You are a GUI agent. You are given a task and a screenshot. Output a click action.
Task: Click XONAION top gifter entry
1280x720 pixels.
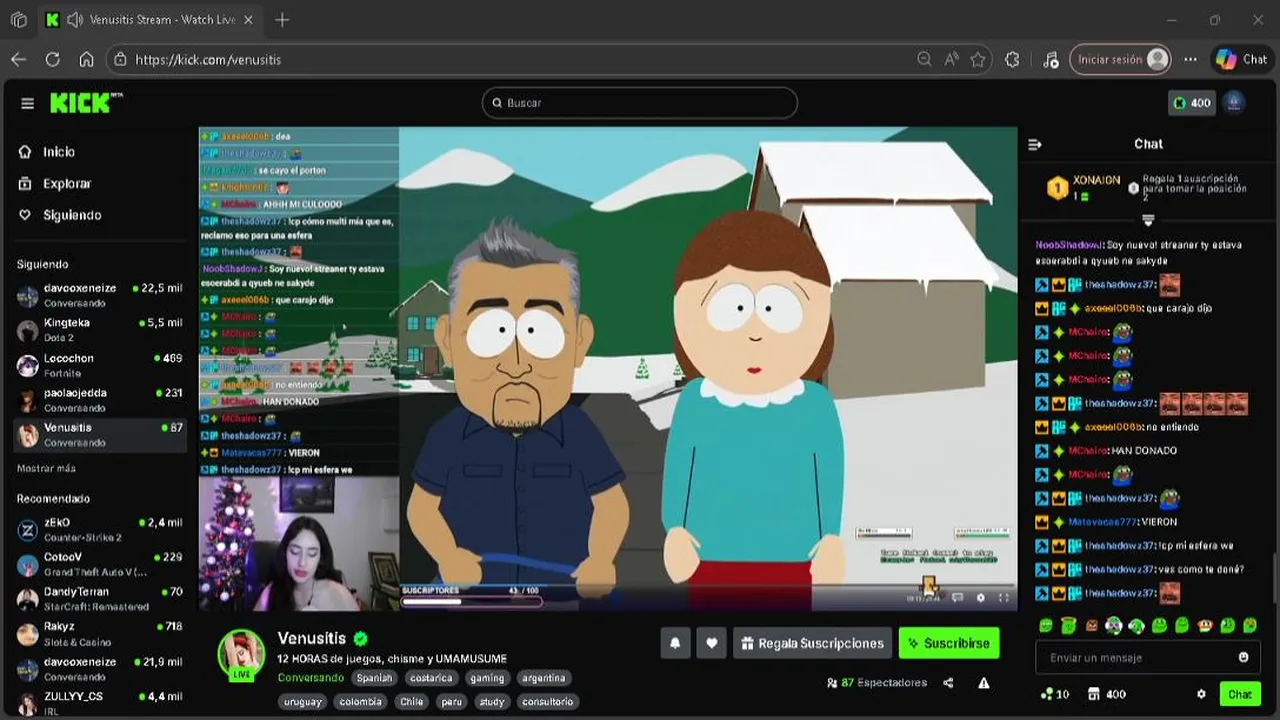coord(1084,187)
